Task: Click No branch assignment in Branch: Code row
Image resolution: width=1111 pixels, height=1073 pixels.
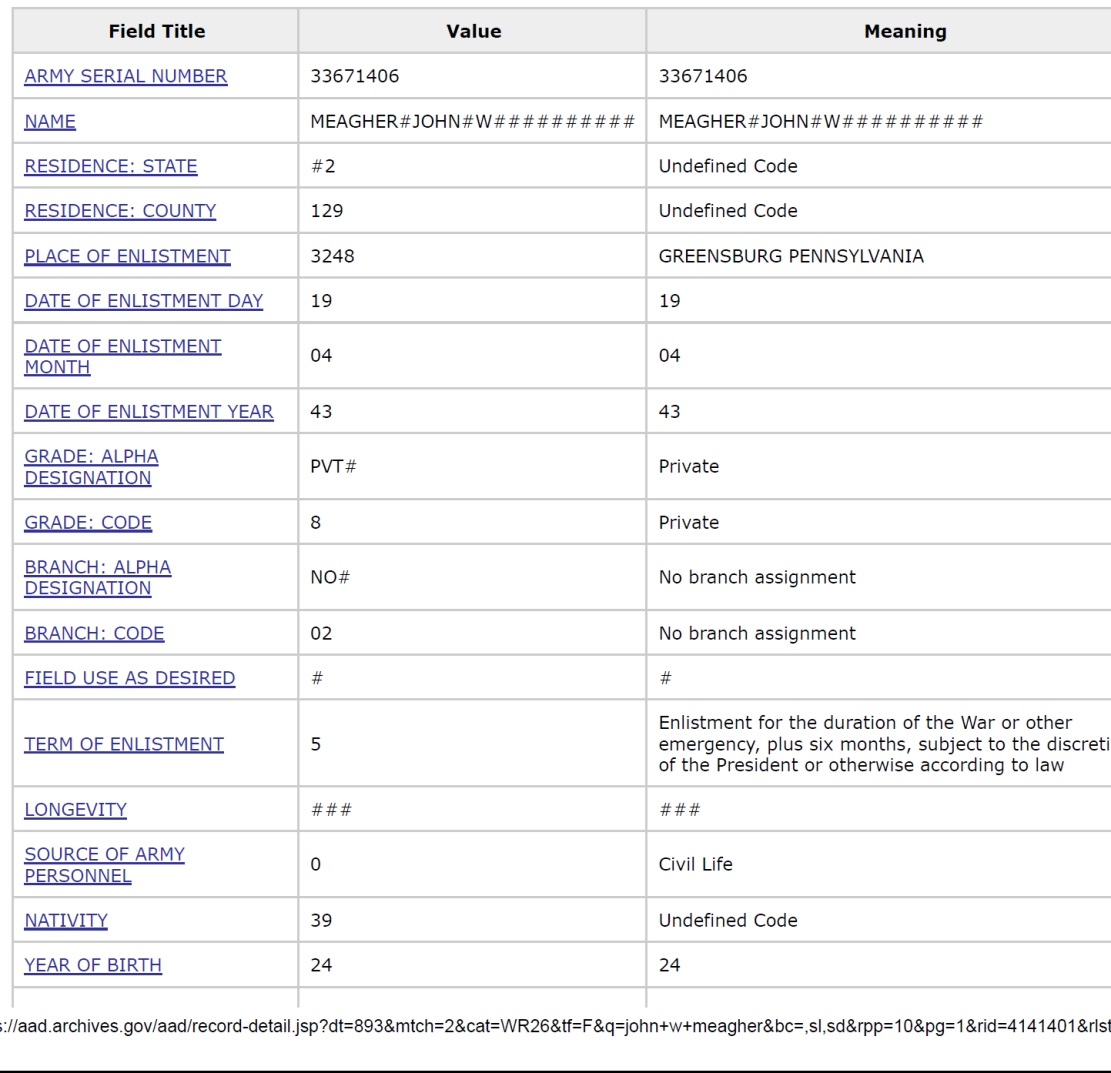Action: [757, 633]
